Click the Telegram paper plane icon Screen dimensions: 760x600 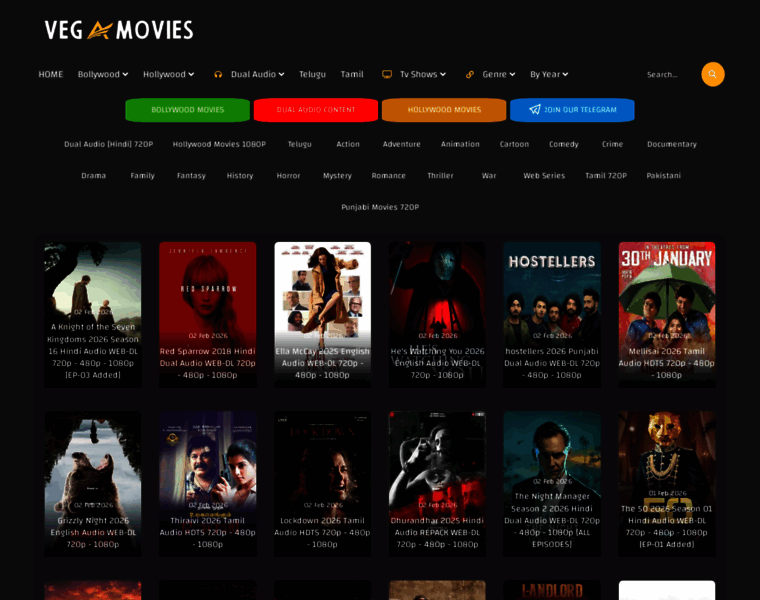[x=535, y=110]
